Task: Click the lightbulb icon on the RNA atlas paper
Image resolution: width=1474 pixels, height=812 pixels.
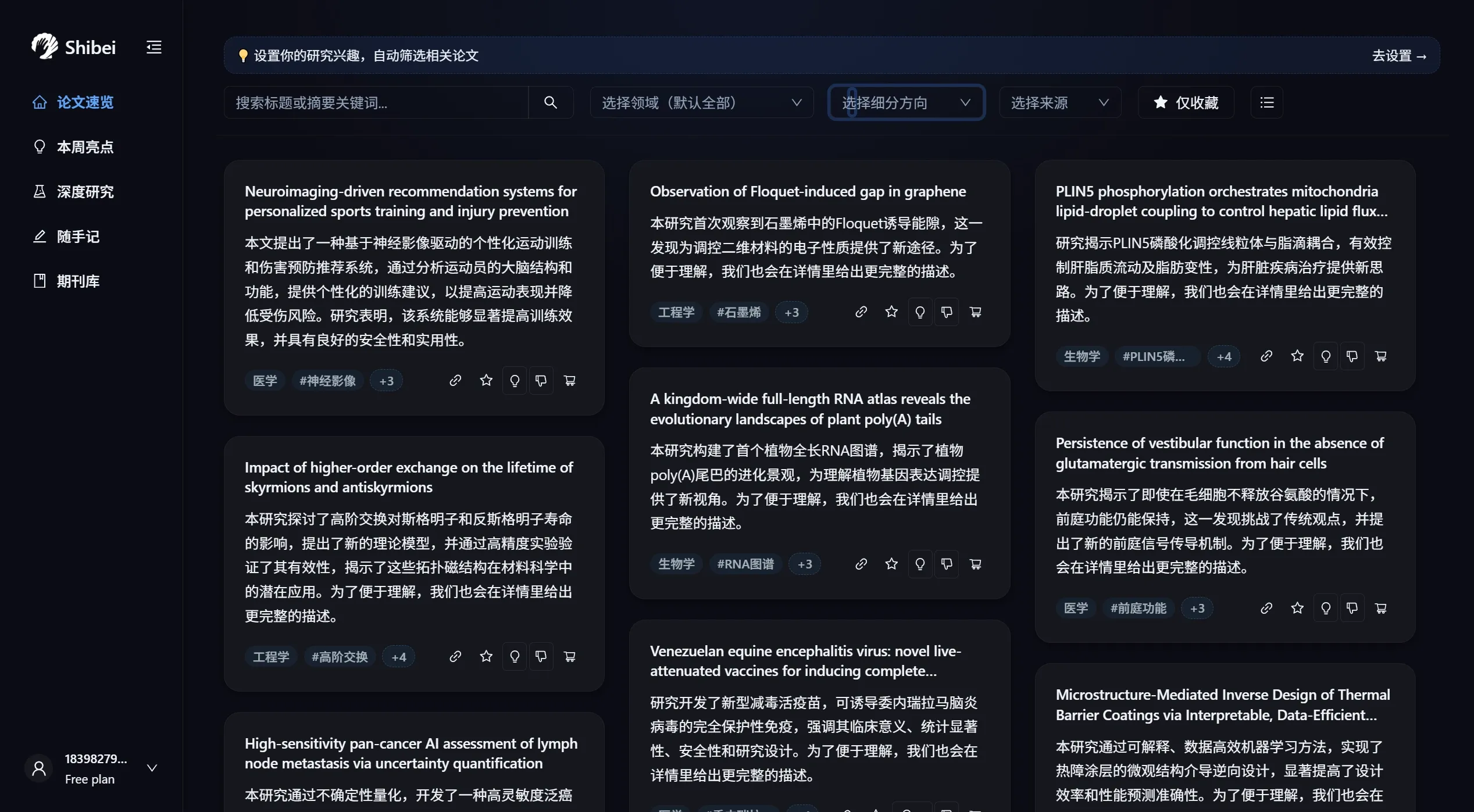Action: 919,563
